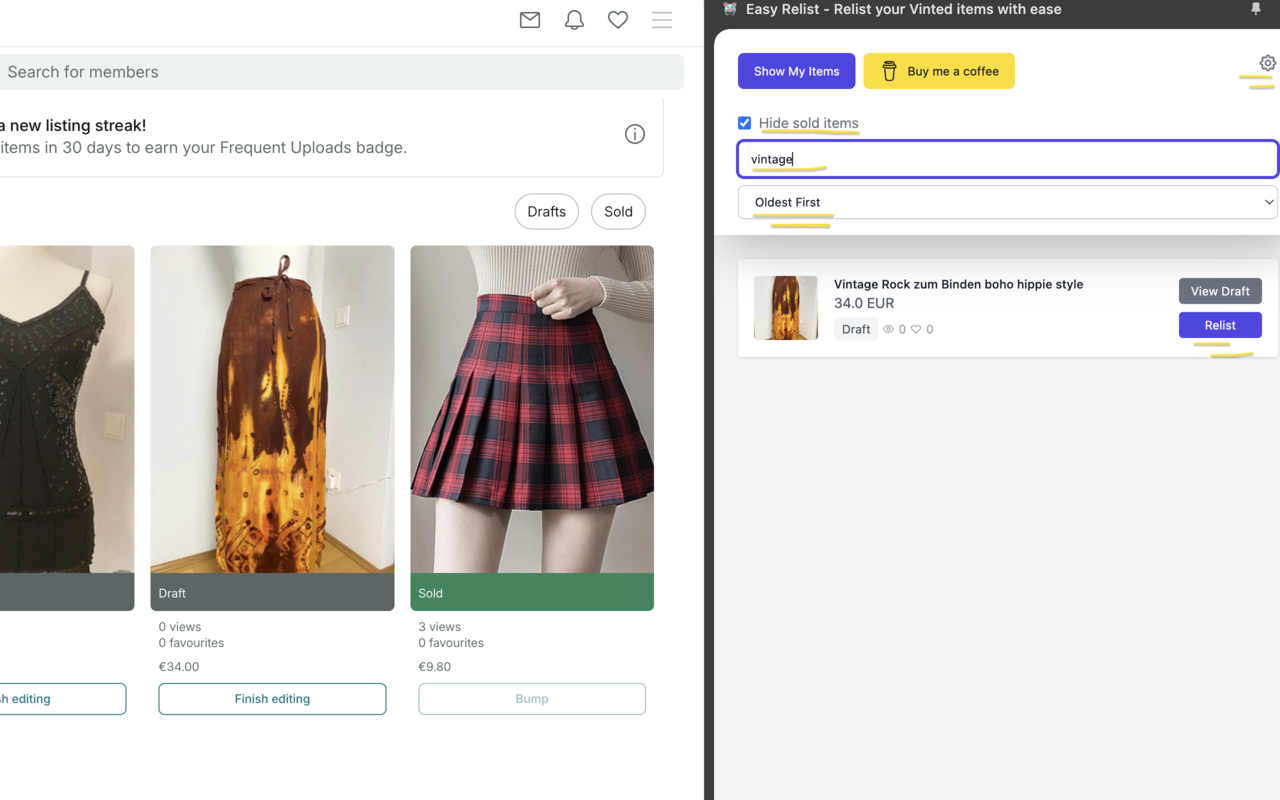1280x800 pixels.
Task: Click the coffee cup icon
Action: [889, 71]
